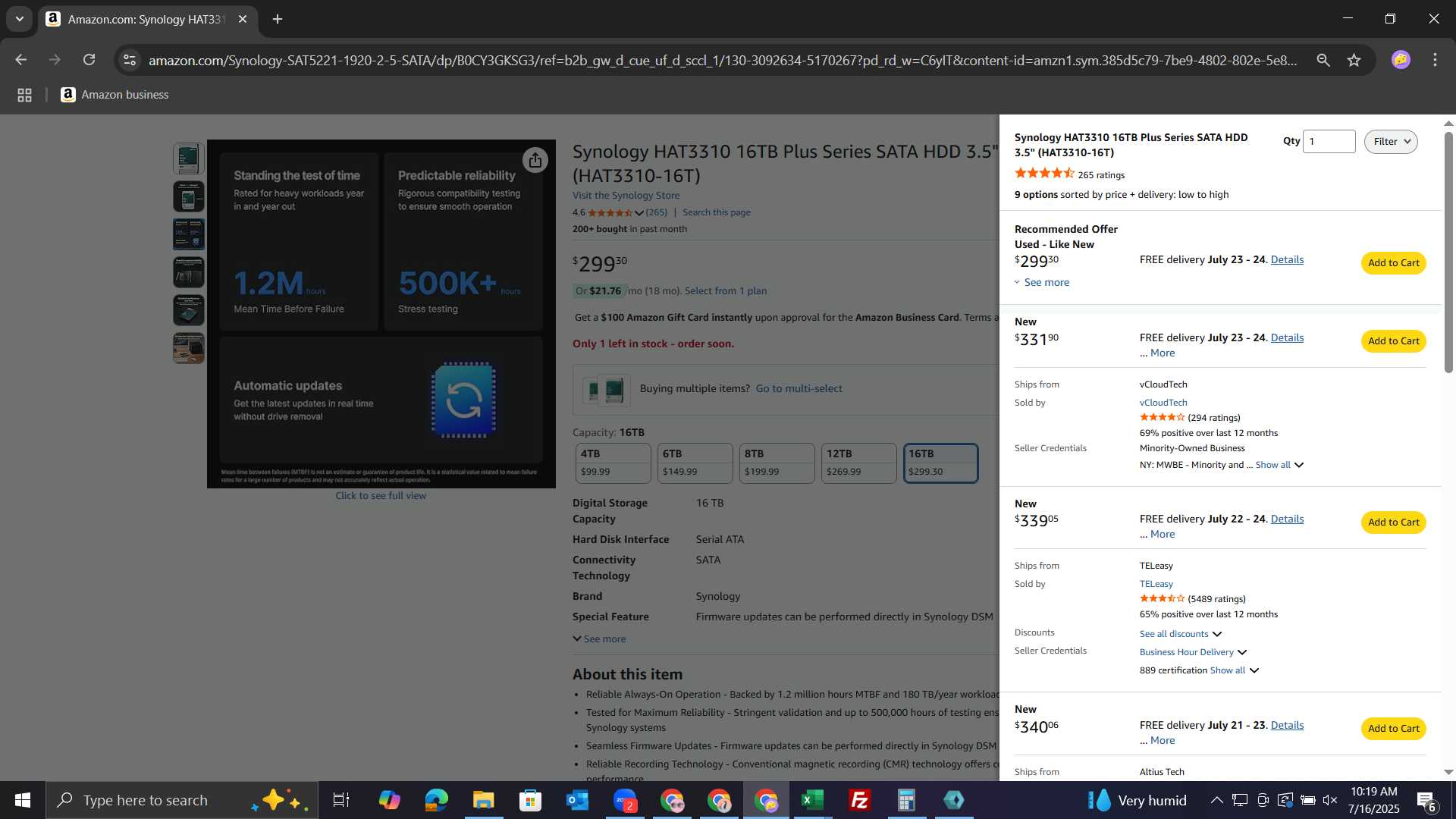Open browser zoom magnifier icon
Screen dimensions: 1456x819
[x=1323, y=60]
